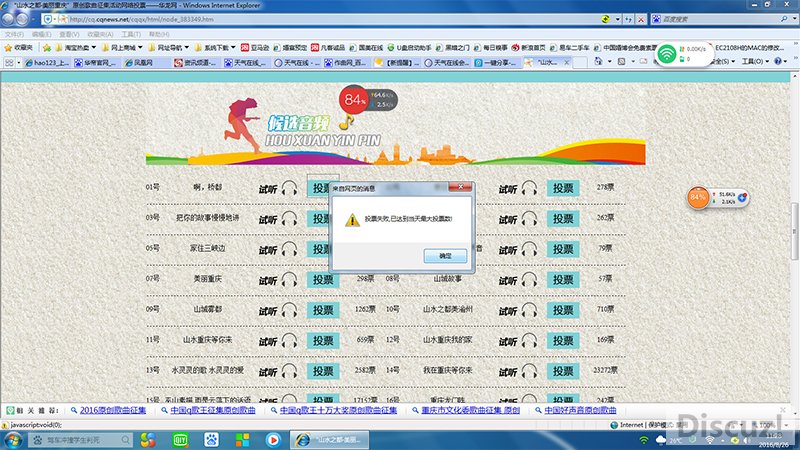Play headphone preview for 家住三峡边
This screenshot has width=800, height=450.
pos(289,249)
